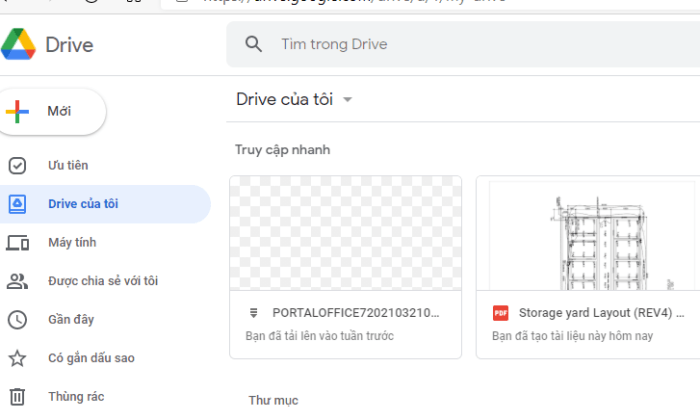The image size is (700, 420).
Task: Click the PORTALOFFICE7202103210 file name
Action: tap(356, 313)
